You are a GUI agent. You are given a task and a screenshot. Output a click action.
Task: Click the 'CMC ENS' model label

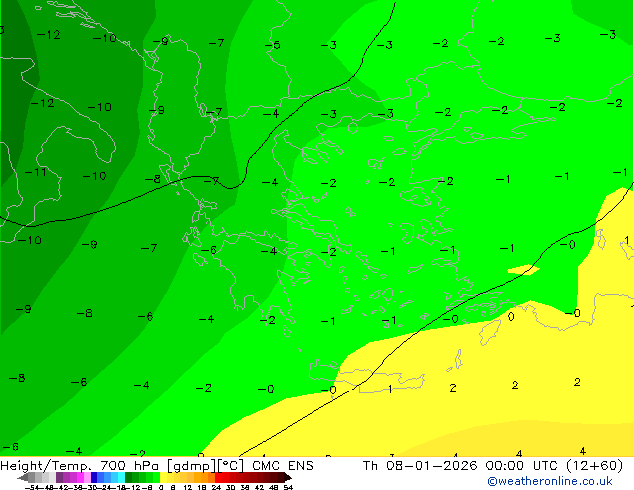283,466
